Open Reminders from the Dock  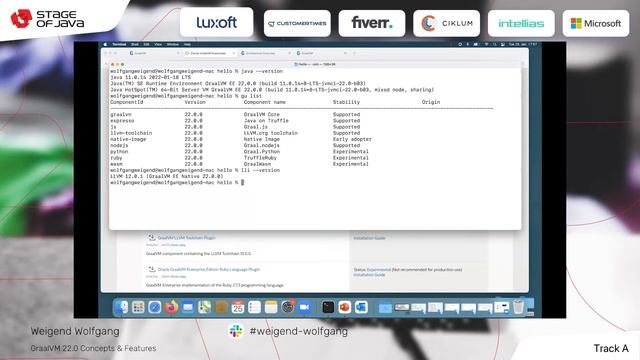pyautogui.click(x=254, y=307)
